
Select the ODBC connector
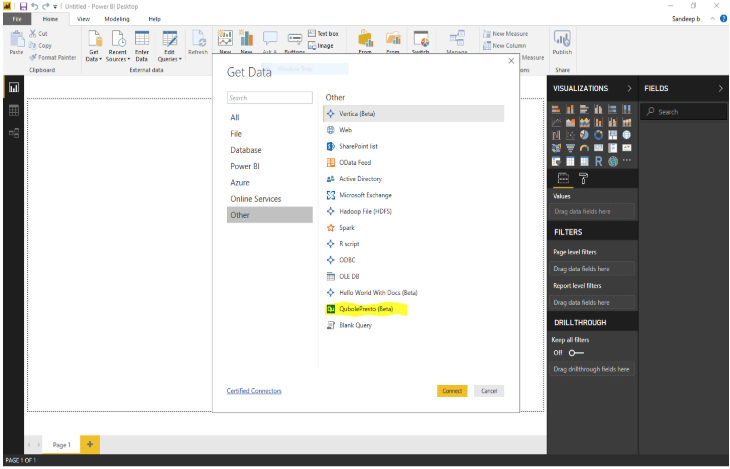[413, 260]
